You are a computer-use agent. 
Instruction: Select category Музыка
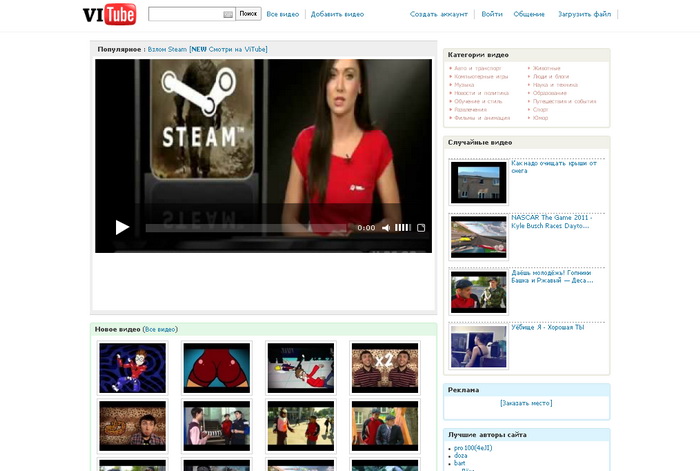tap(464, 85)
